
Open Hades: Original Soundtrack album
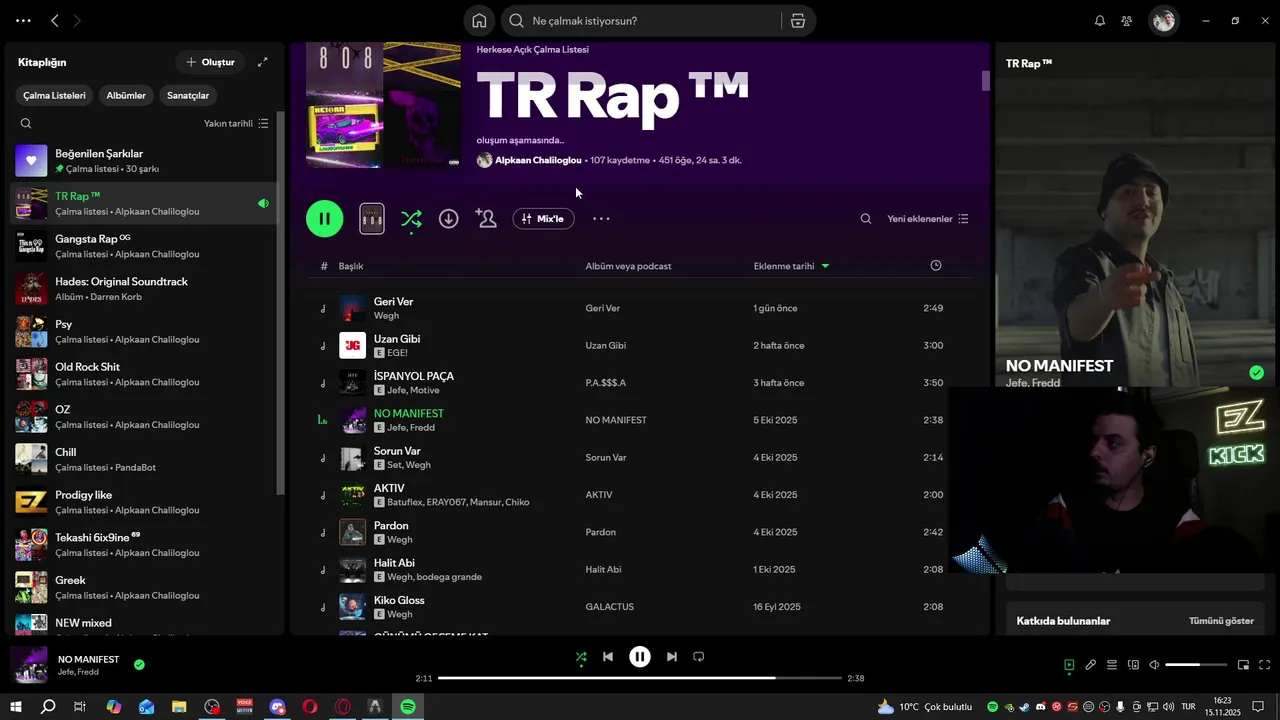(x=145, y=289)
